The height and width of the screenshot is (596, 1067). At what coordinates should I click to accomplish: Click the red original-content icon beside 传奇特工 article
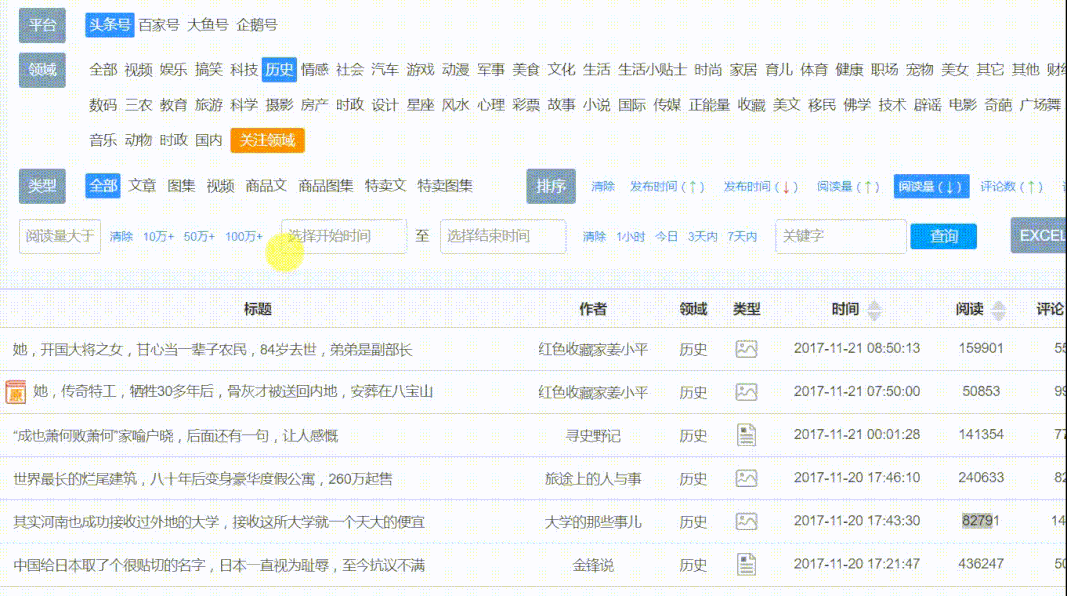tap(13, 392)
